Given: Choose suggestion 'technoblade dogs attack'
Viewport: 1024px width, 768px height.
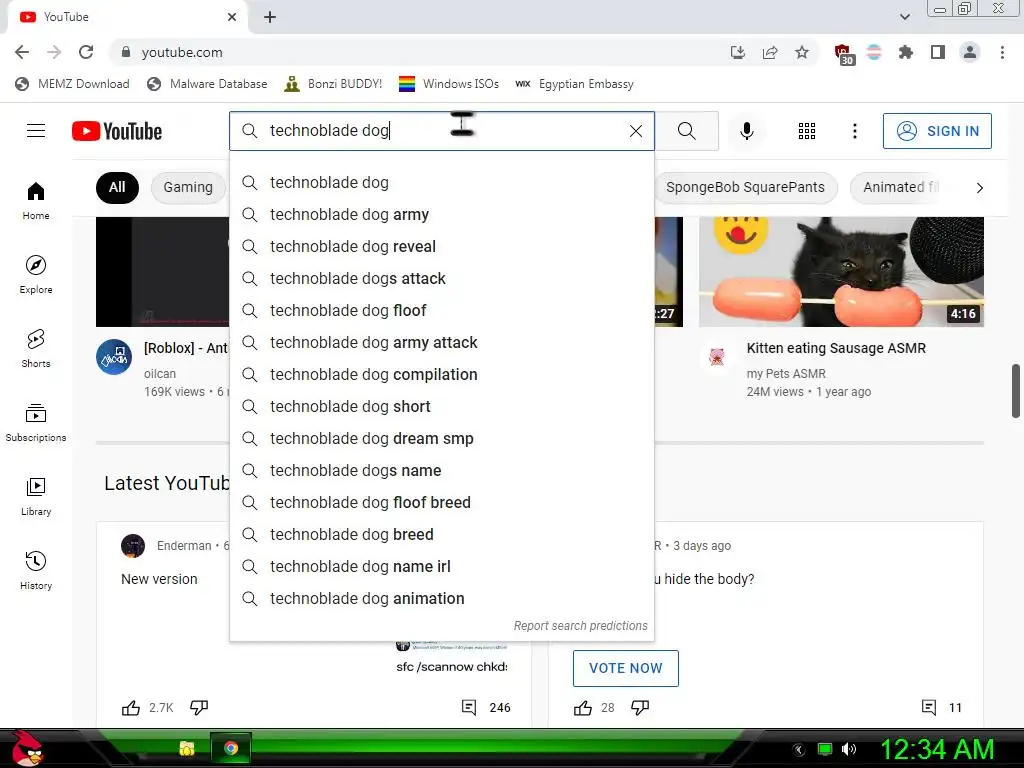Looking at the screenshot, I should [x=441, y=279].
